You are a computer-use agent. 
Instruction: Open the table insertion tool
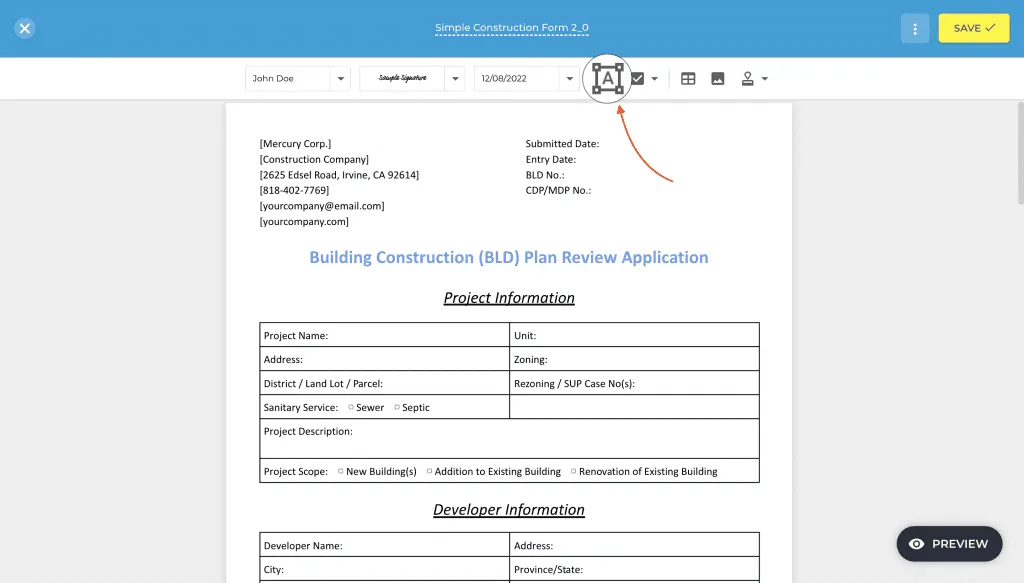tap(687, 78)
